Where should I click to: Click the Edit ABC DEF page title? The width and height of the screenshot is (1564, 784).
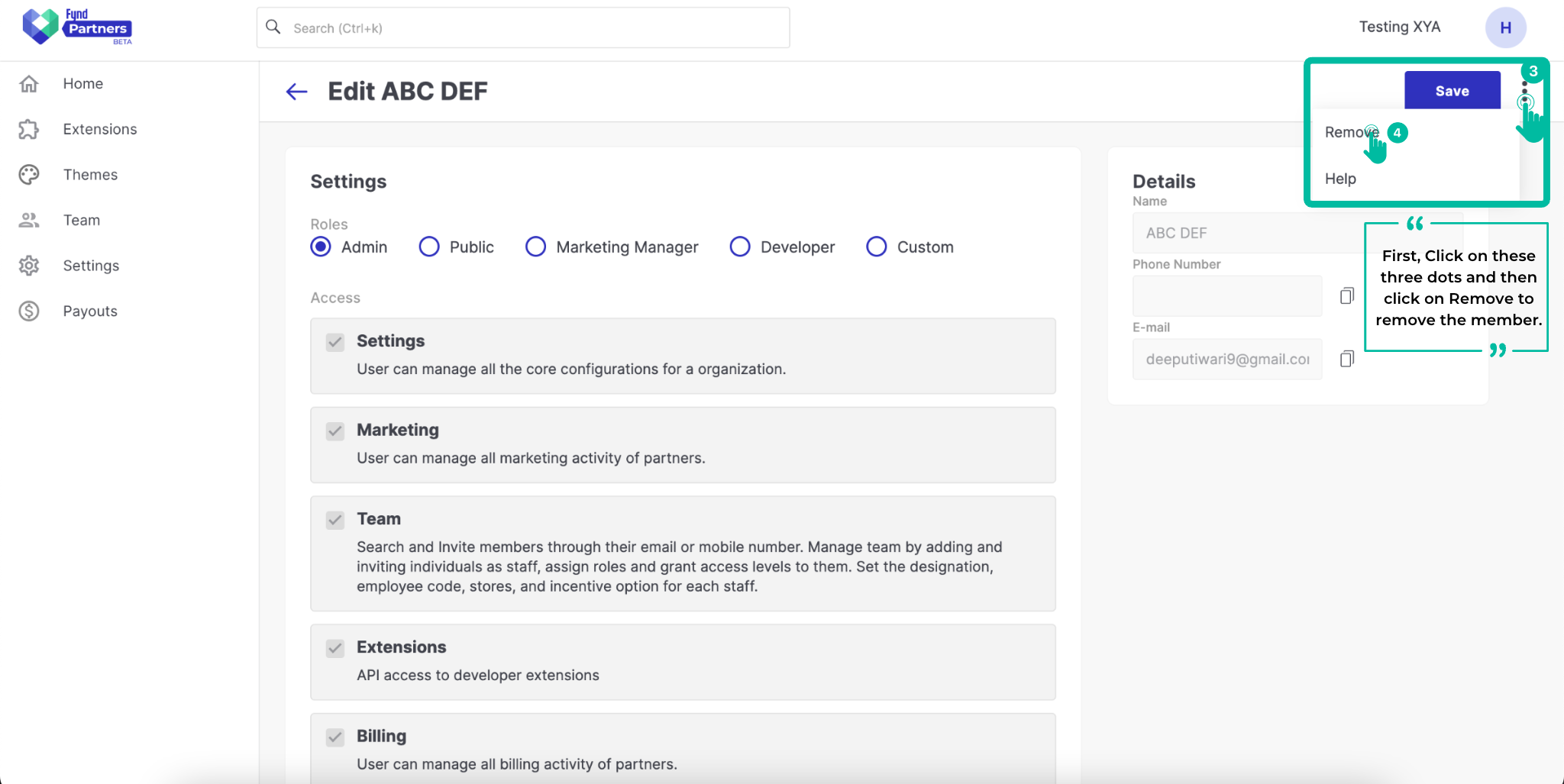[x=408, y=92]
